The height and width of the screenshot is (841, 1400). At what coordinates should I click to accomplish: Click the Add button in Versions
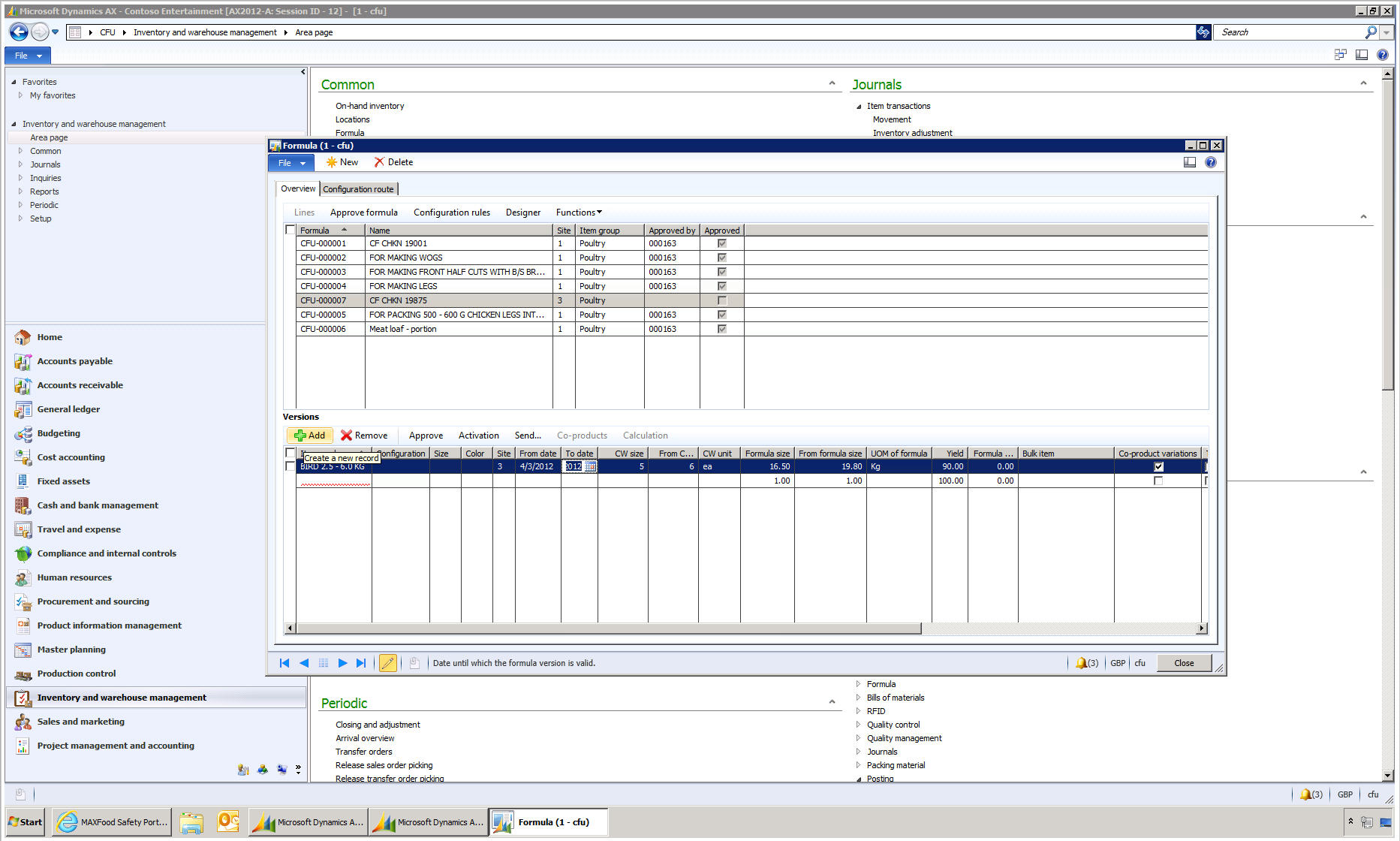point(310,436)
